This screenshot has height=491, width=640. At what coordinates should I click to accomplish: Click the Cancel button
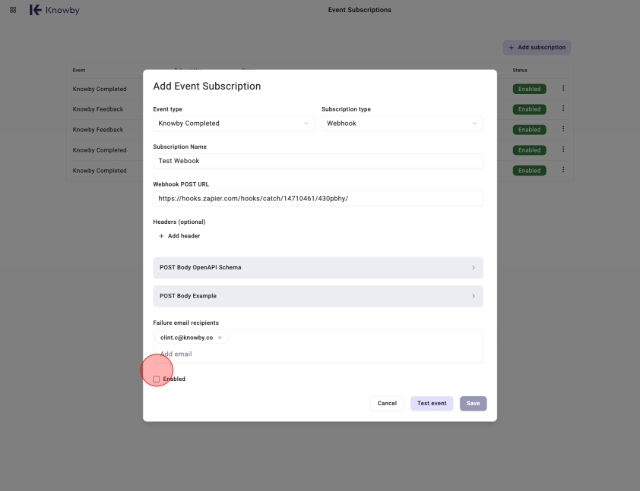387,403
